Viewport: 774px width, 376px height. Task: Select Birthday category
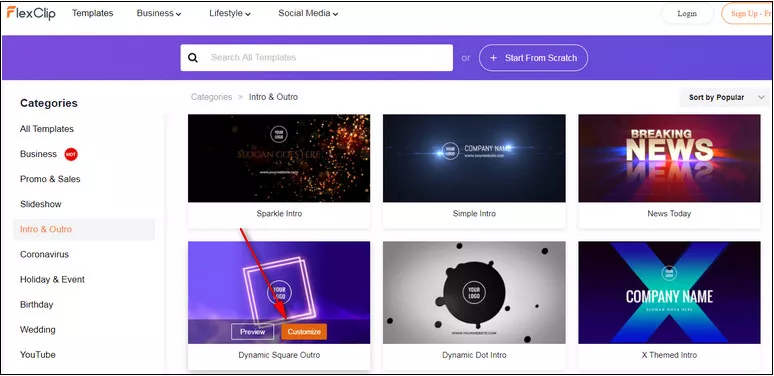tap(37, 304)
